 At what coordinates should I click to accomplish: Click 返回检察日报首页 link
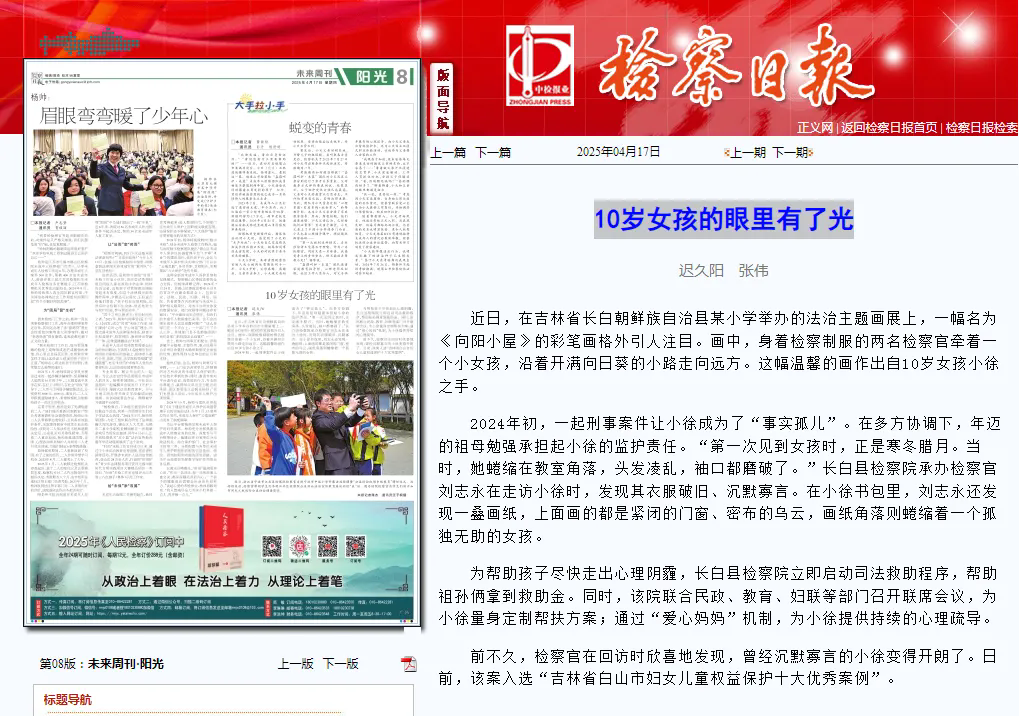pyautogui.click(x=889, y=128)
